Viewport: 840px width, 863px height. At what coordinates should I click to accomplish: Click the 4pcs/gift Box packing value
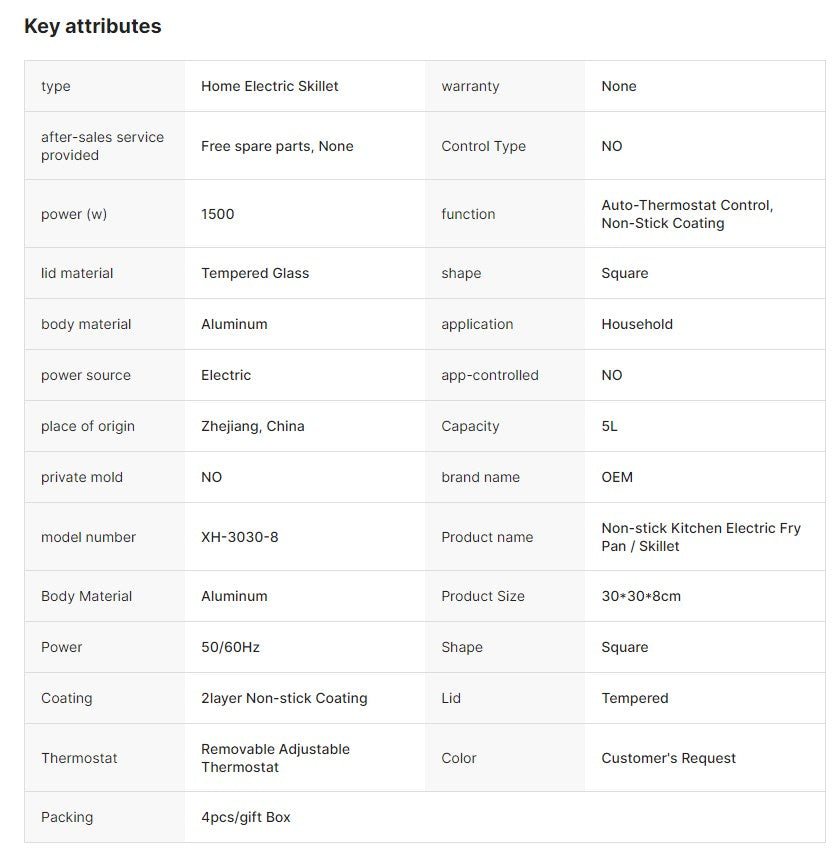click(x=246, y=817)
